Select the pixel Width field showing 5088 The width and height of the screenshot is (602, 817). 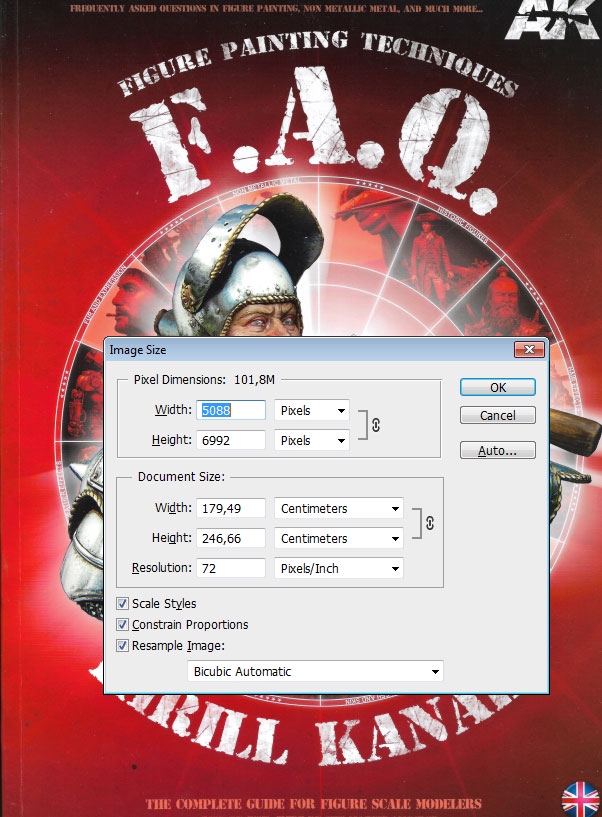pyautogui.click(x=231, y=410)
